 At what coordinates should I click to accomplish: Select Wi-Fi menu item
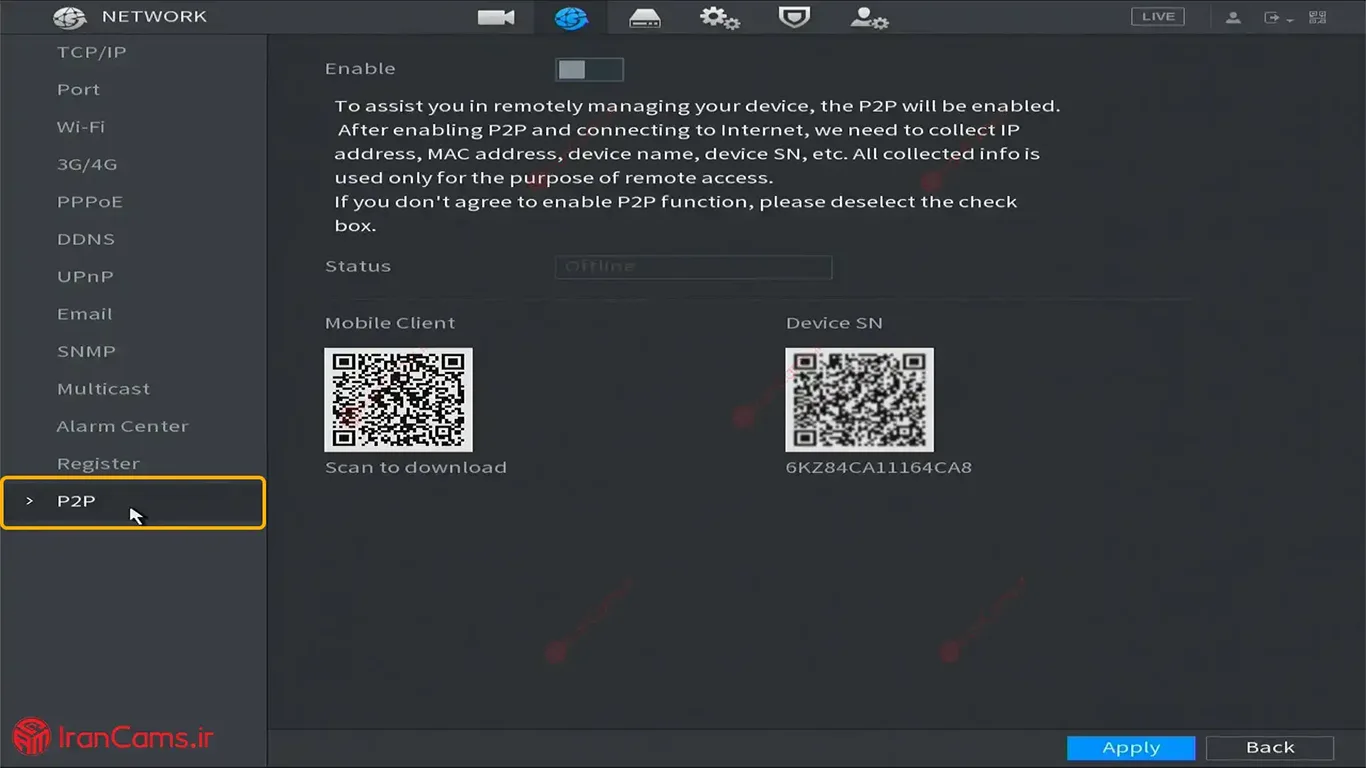pos(81,127)
